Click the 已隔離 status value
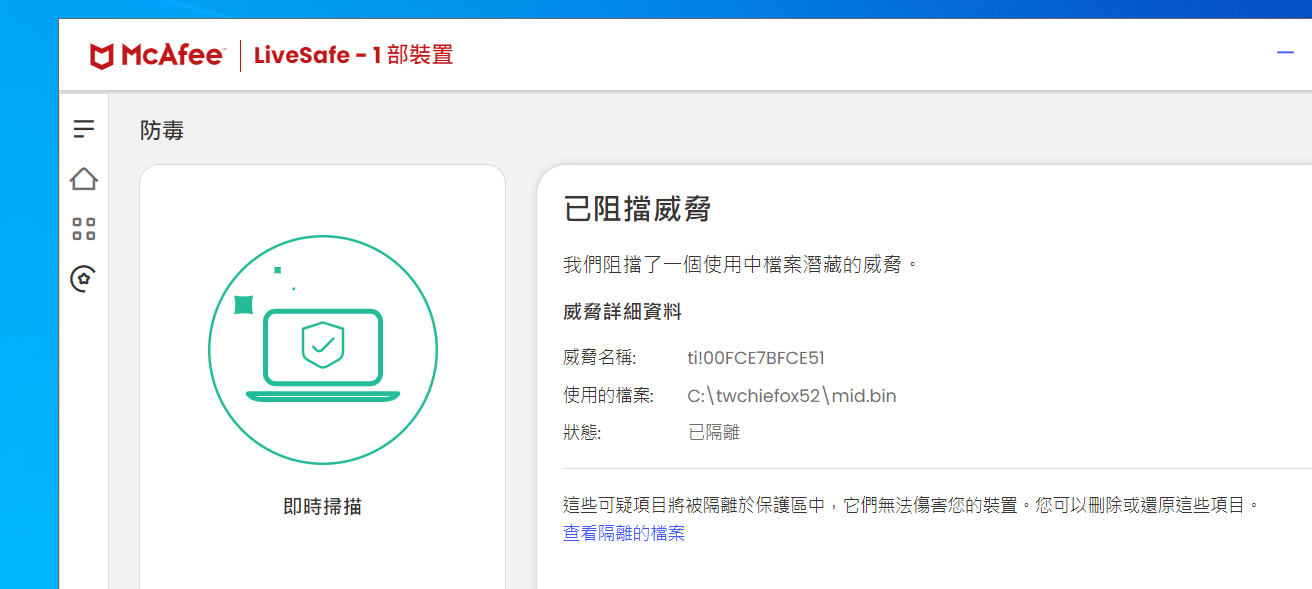 (713, 433)
